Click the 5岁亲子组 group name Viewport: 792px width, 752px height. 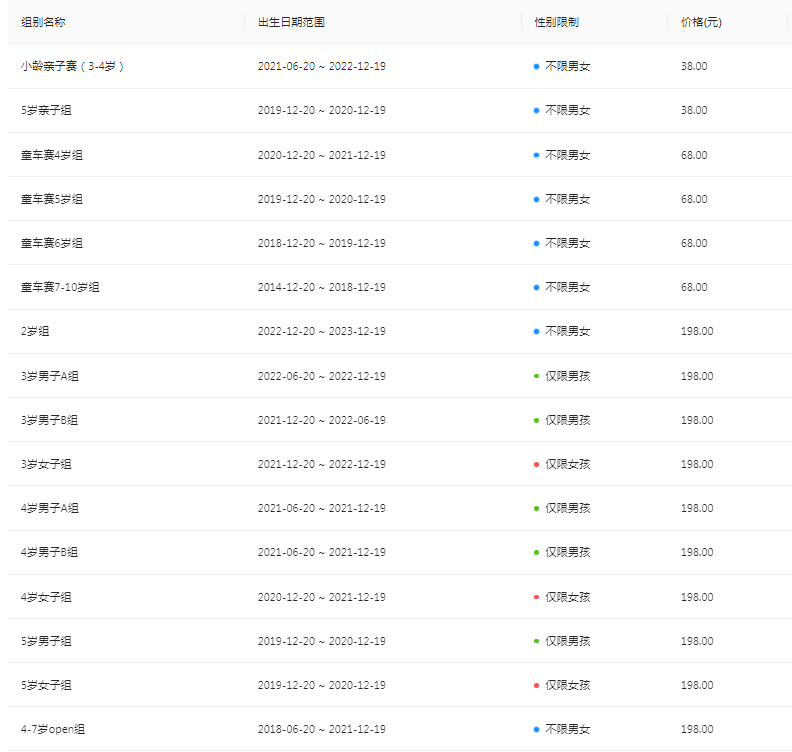click(46, 110)
